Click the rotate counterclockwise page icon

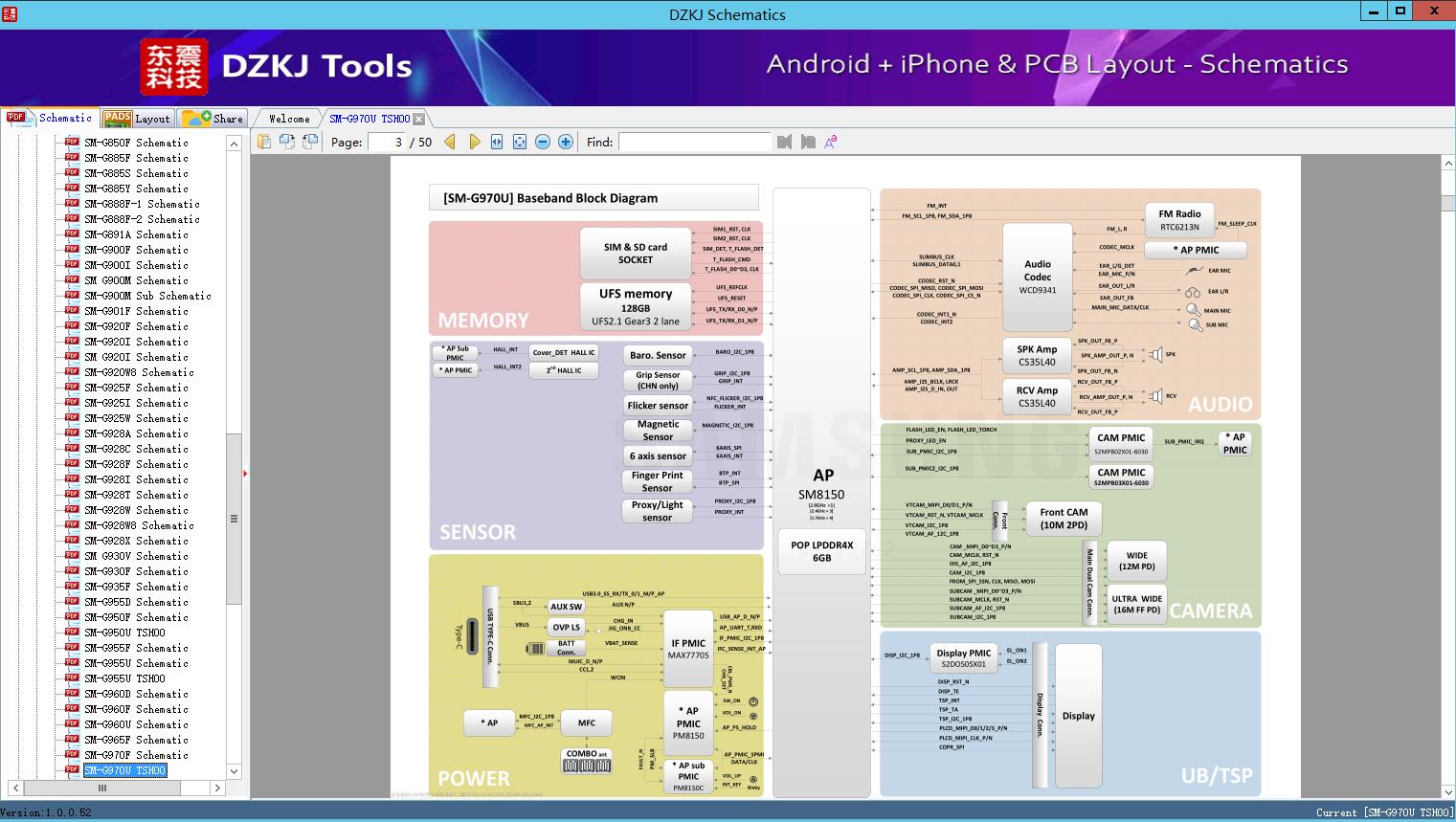click(x=310, y=142)
